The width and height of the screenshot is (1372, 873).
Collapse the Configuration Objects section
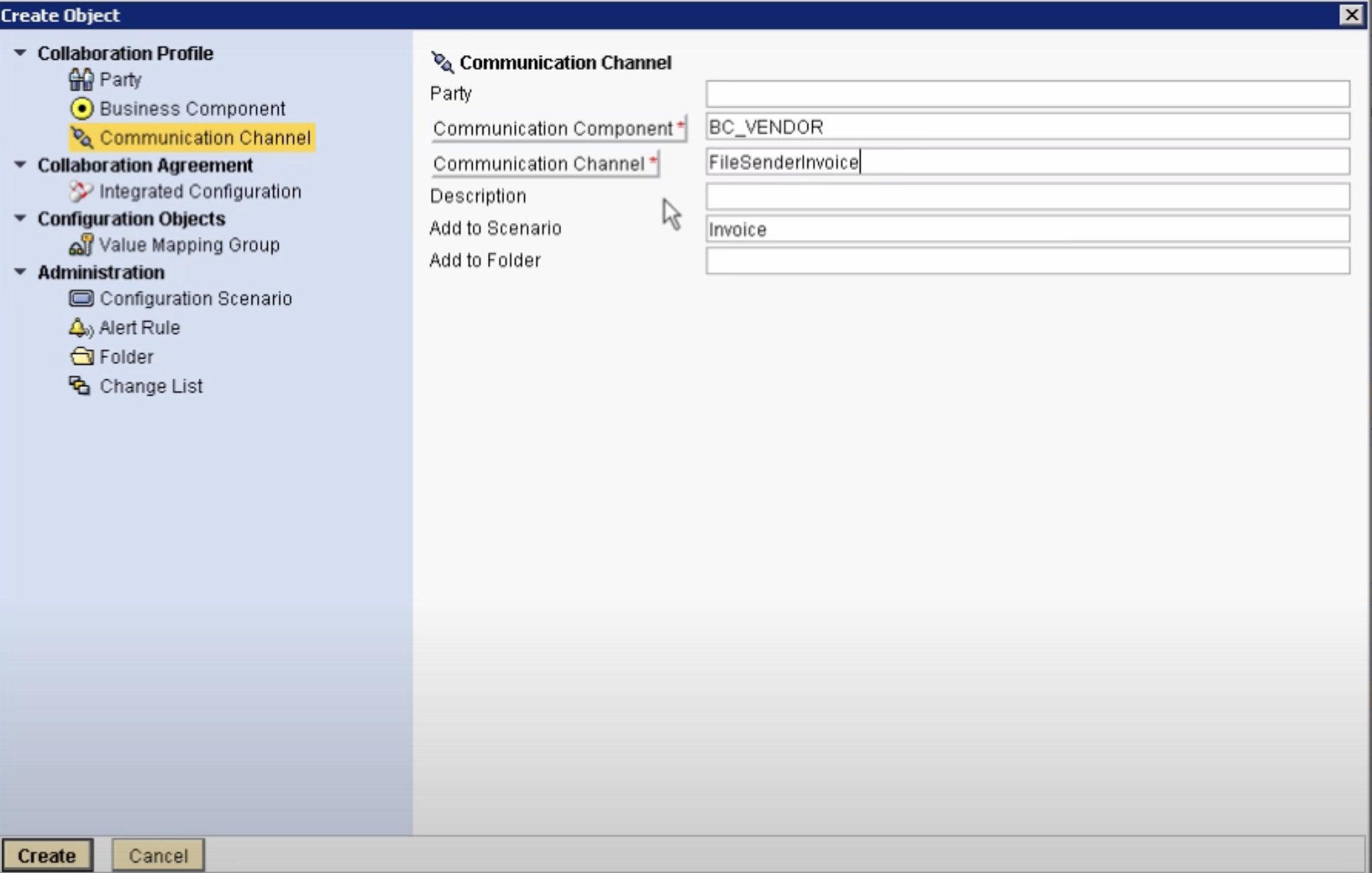[20, 218]
